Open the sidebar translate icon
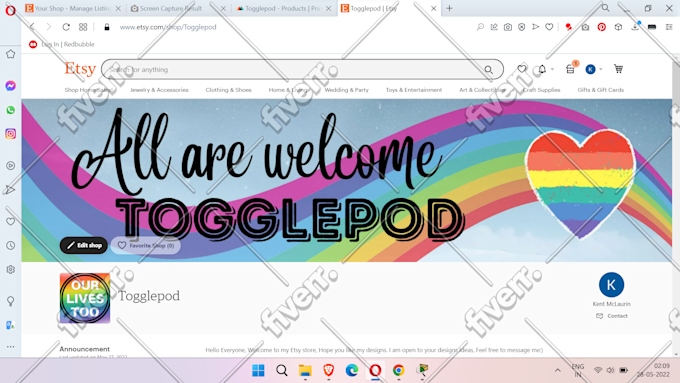680x383 pixels. [10, 325]
